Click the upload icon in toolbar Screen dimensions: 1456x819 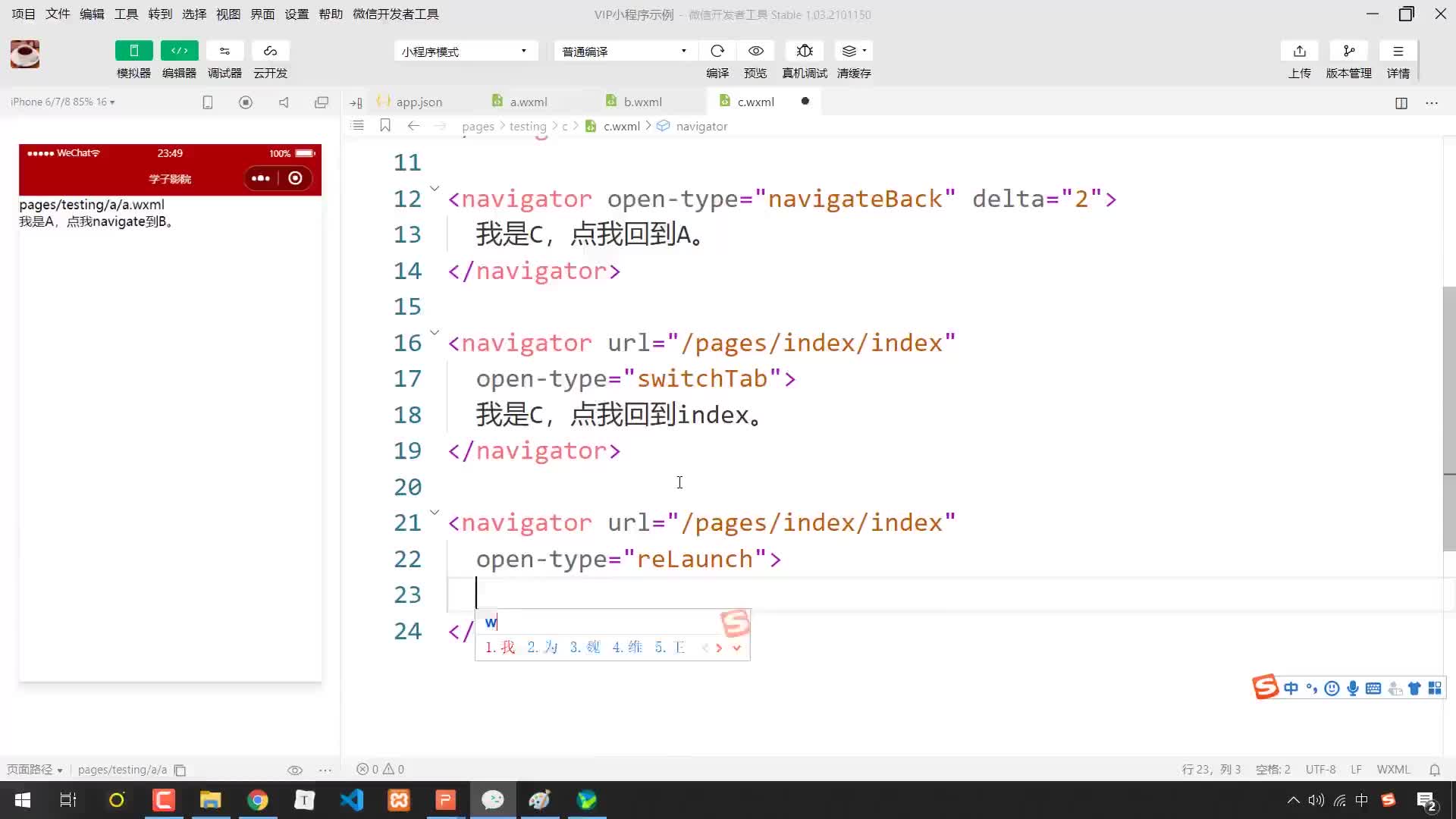1299,51
